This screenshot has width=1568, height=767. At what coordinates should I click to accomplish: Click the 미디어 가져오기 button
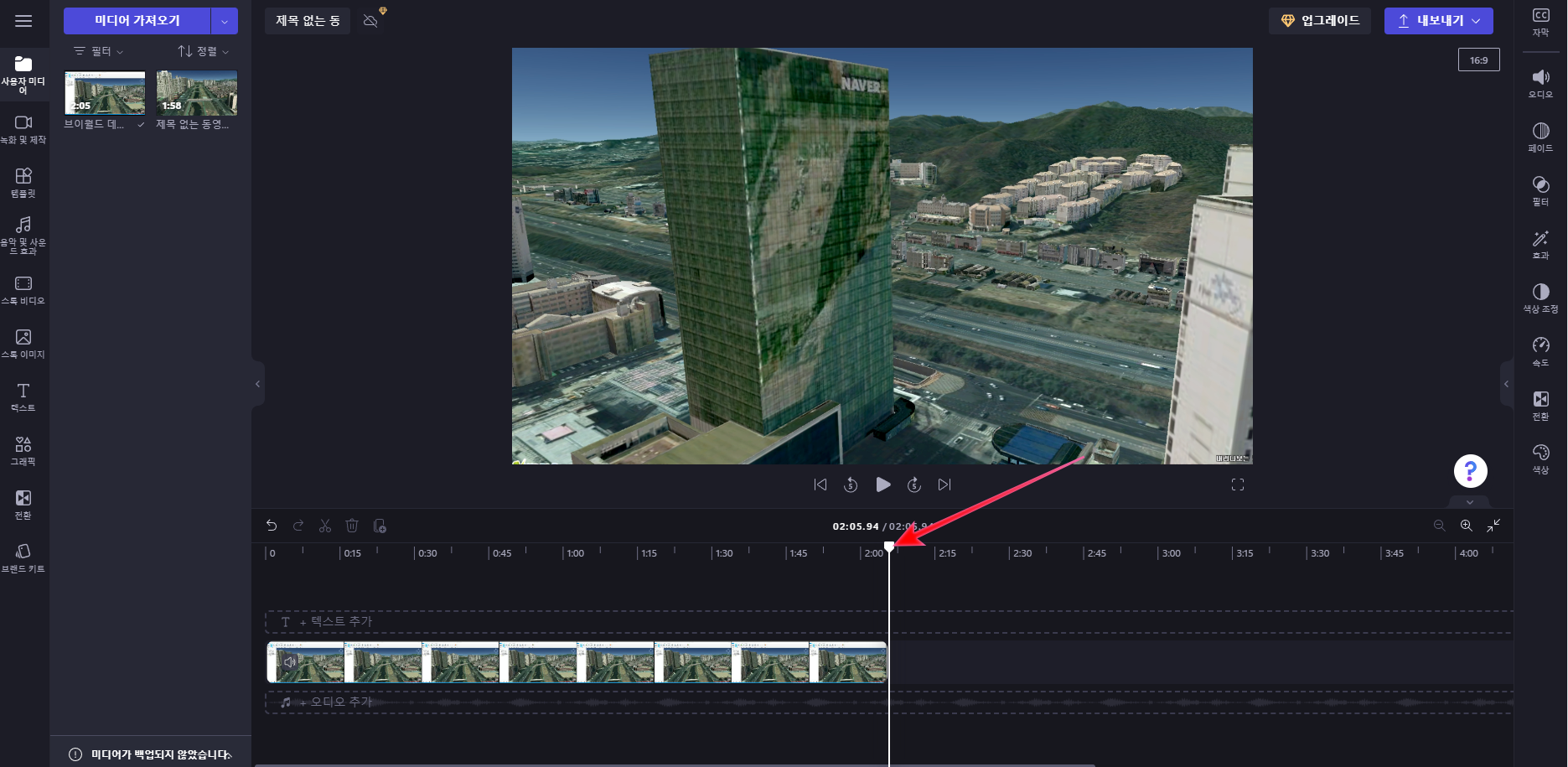point(137,21)
